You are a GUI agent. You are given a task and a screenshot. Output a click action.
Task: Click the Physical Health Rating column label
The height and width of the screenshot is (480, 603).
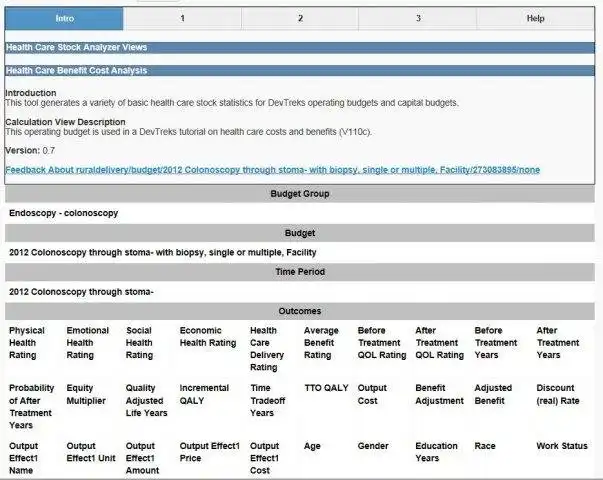point(27,343)
